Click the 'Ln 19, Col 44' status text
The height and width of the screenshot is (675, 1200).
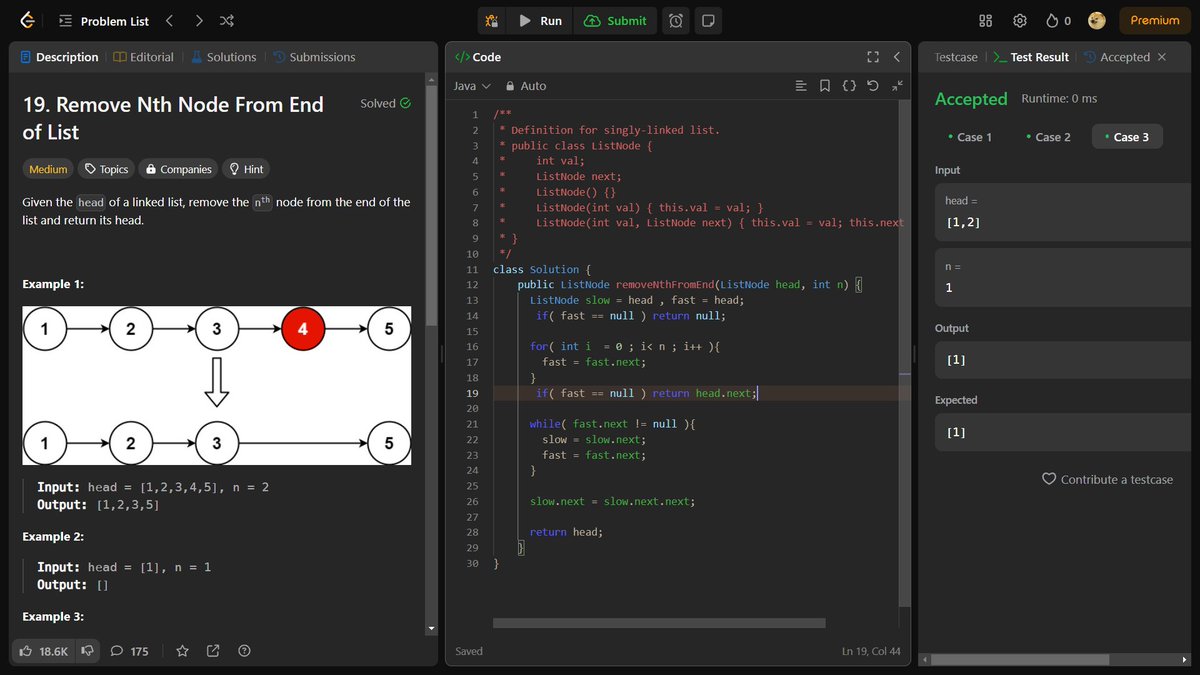[871, 651]
